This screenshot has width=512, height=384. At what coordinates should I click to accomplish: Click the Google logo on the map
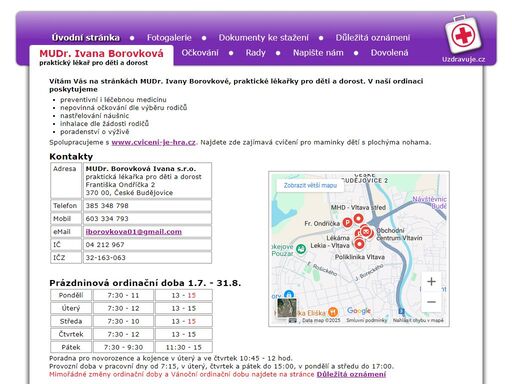tap(359, 311)
